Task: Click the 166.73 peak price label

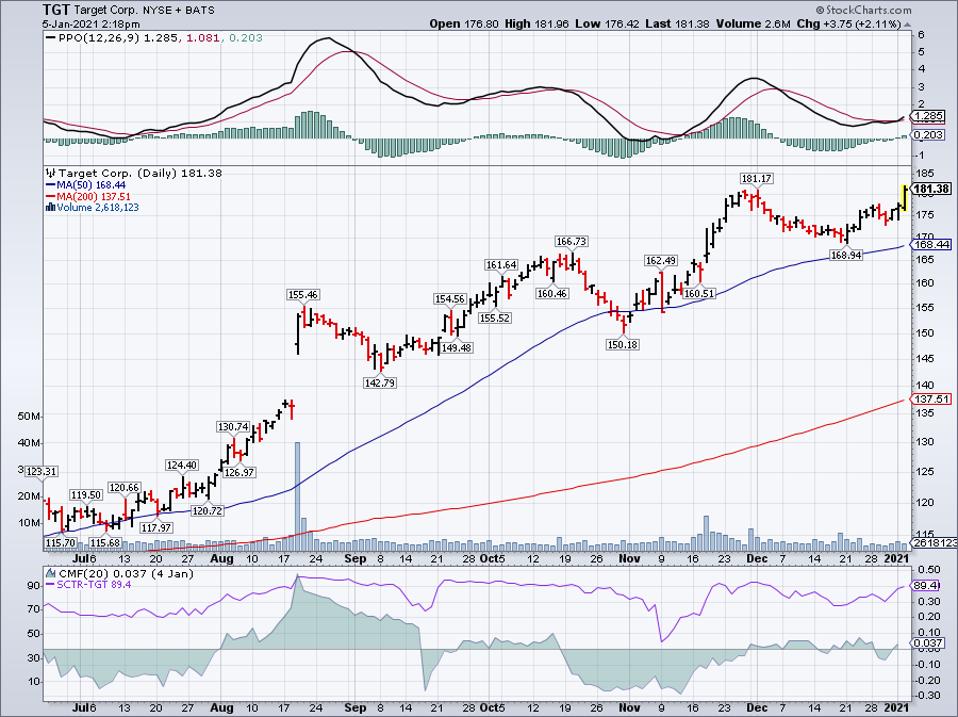Action: click(x=571, y=241)
